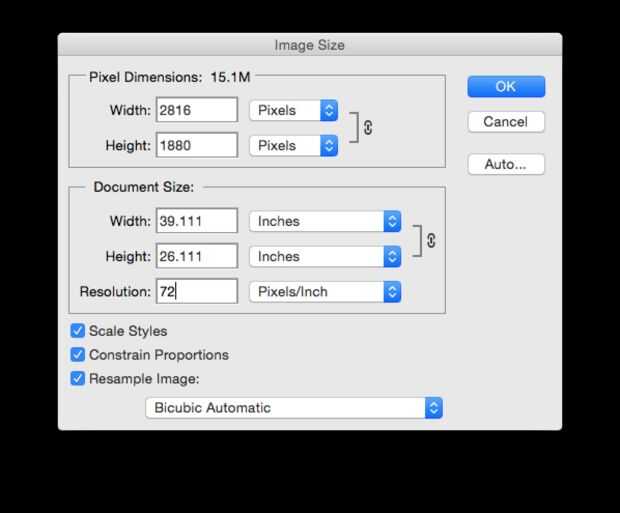Viewport: 620px width, 513px height.
Task: Expand document Width Inches dropdown
Action: click(325, 221)
